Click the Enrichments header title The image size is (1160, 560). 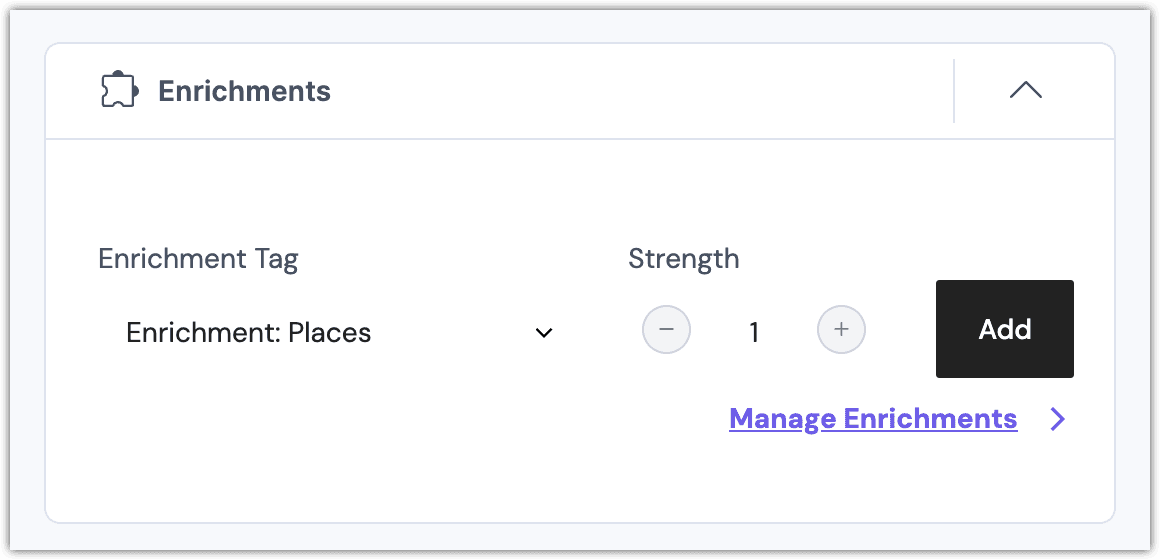(x=245, y=91)
